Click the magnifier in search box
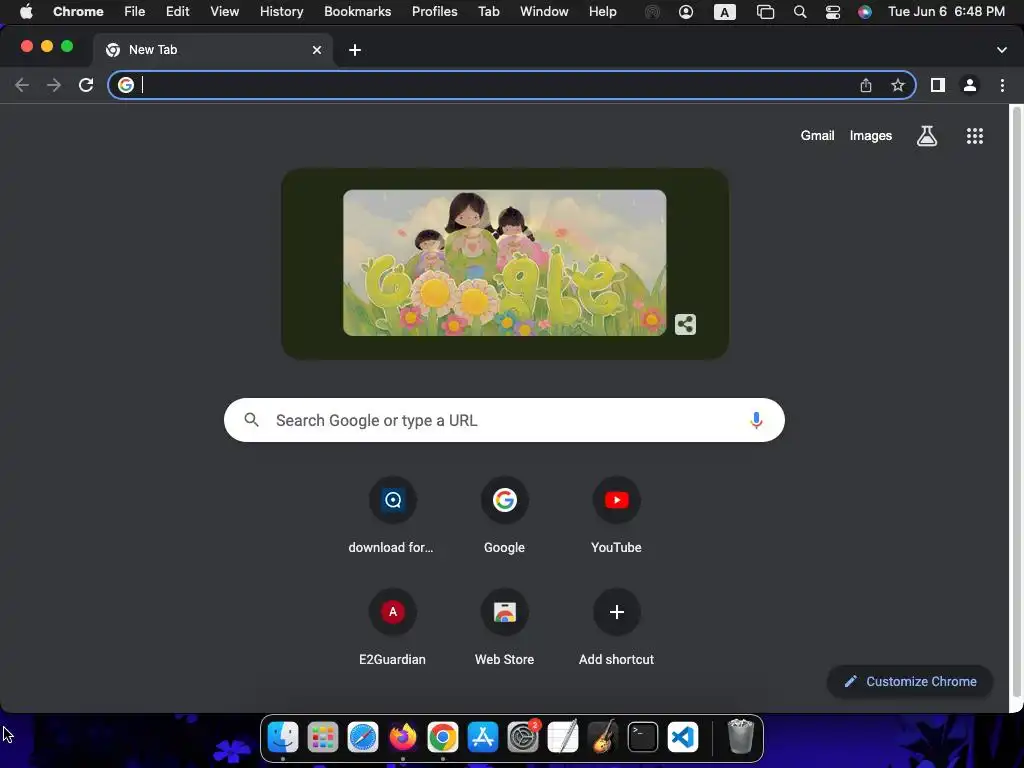The height and width of the screenshot is (768, 1024). (251, 420)
